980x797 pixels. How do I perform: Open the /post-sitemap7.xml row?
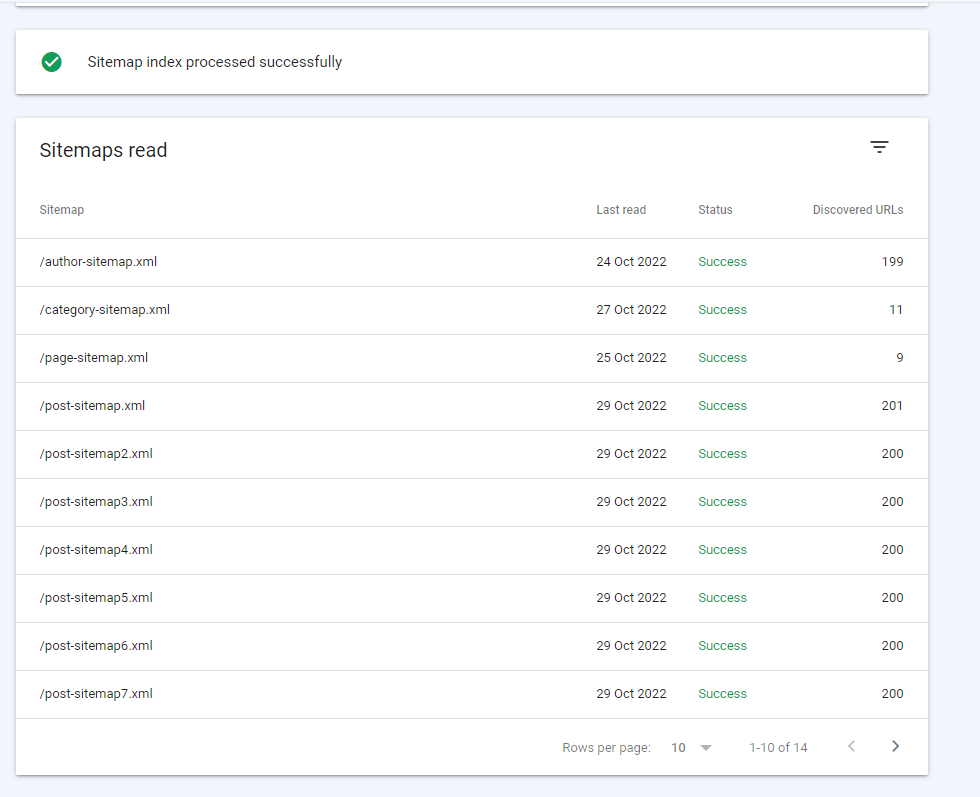(x=96, y=694)
